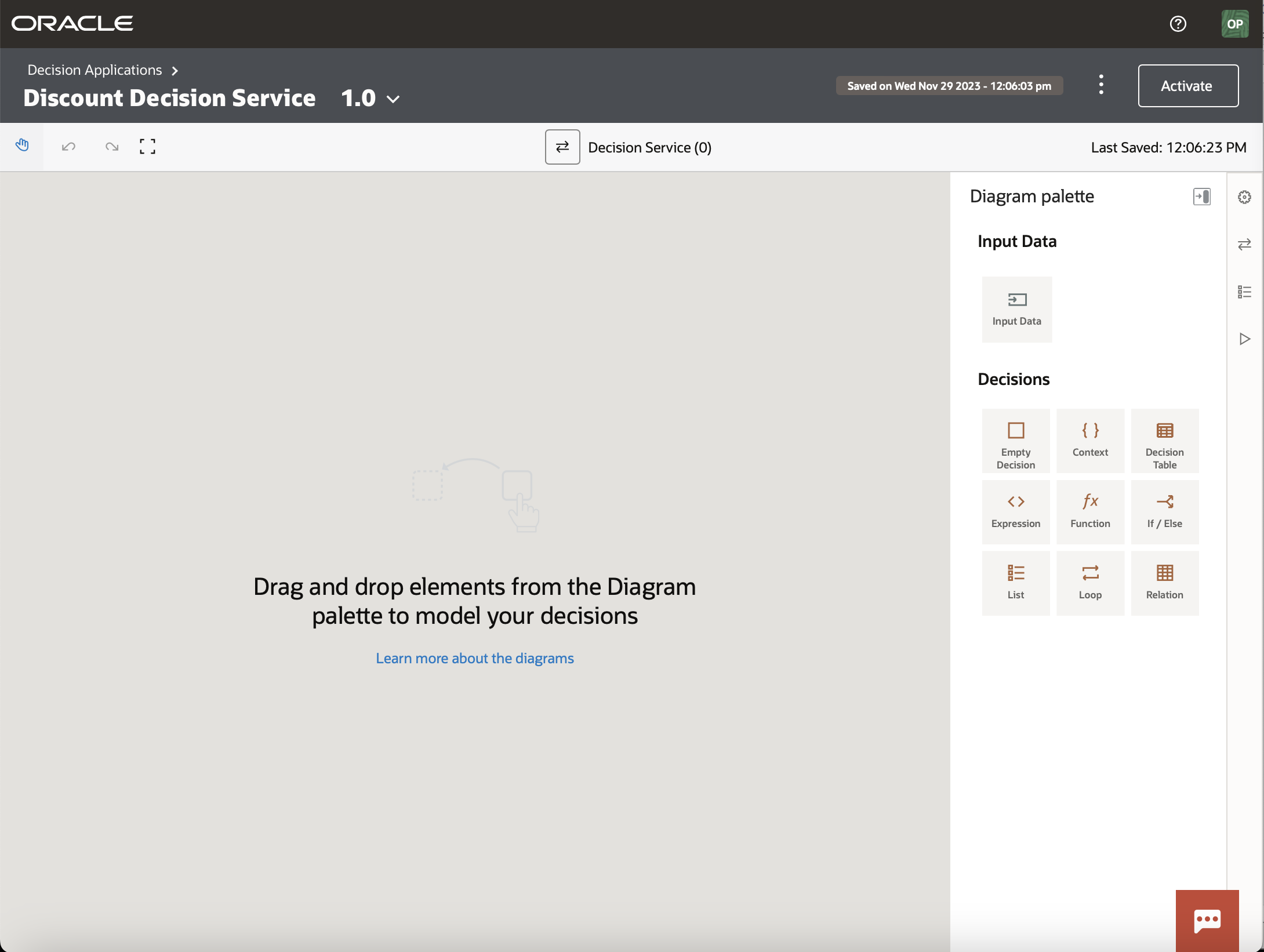This screenshot has height=952, width=1264.
Task: Select the If / Else decision element
Action: coord(1164,511)
